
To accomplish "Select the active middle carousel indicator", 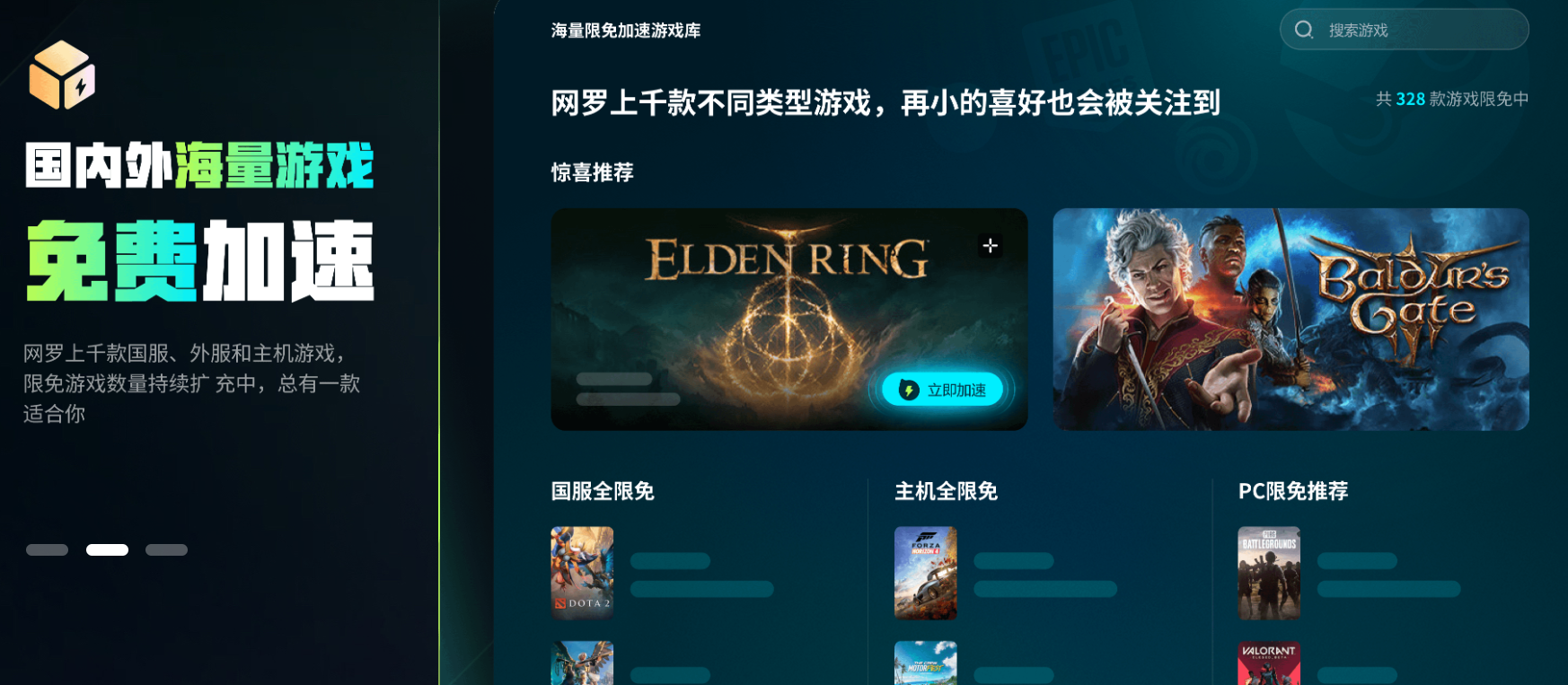I will [107, 549].
